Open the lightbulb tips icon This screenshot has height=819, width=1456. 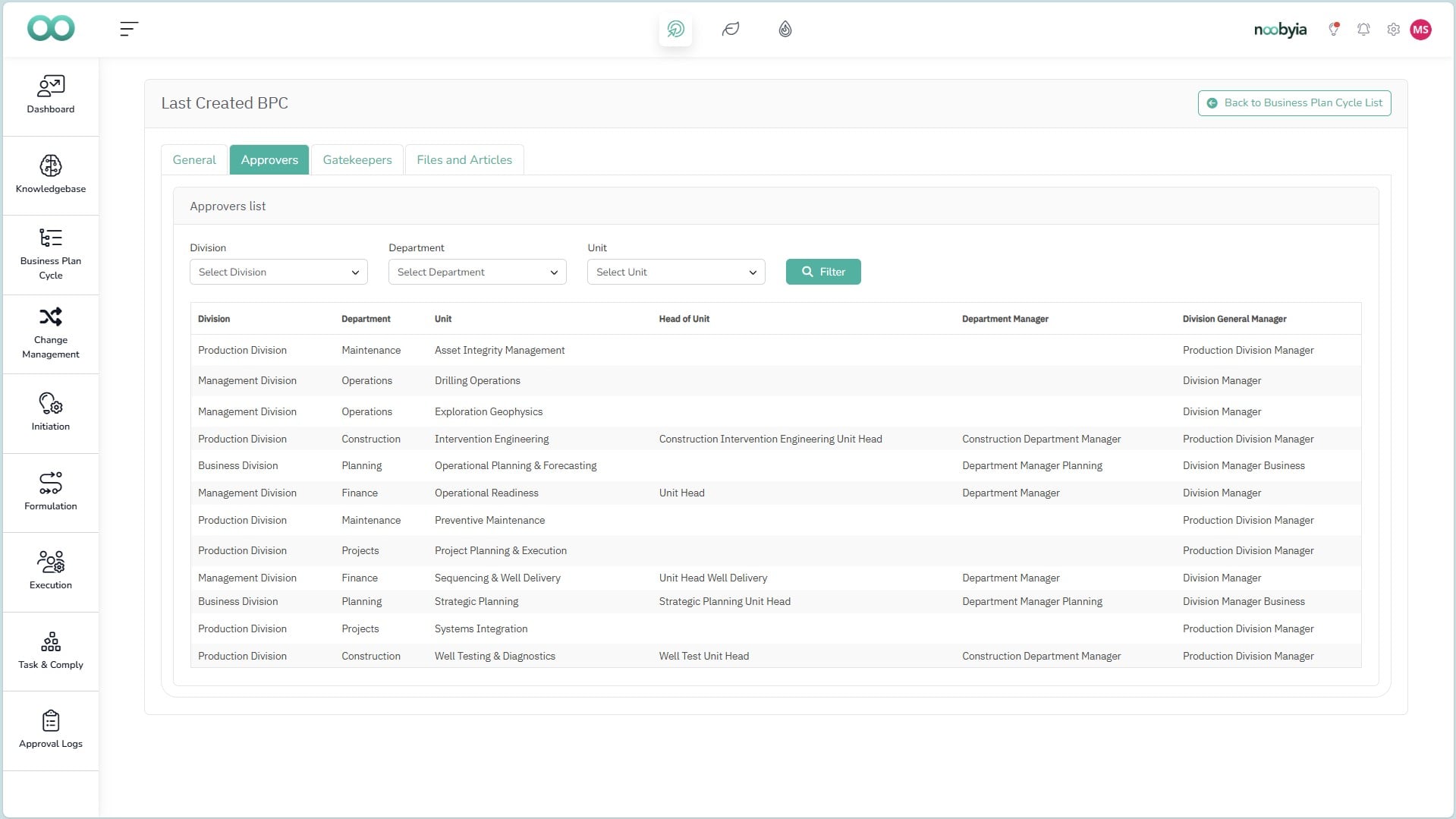coord(1334,30)
